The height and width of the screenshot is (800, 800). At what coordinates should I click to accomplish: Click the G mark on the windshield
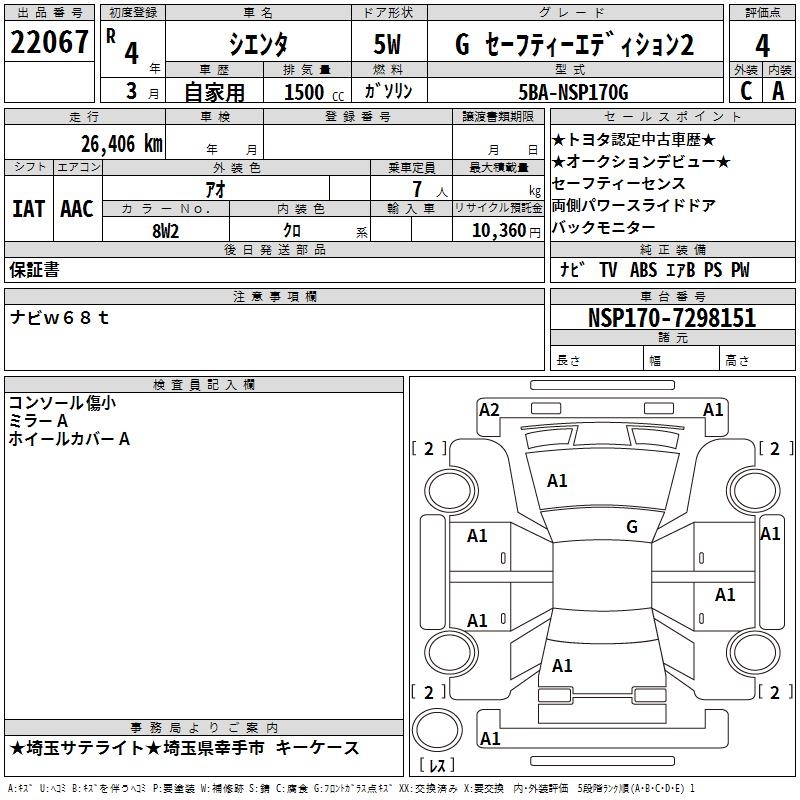(632, 527)
